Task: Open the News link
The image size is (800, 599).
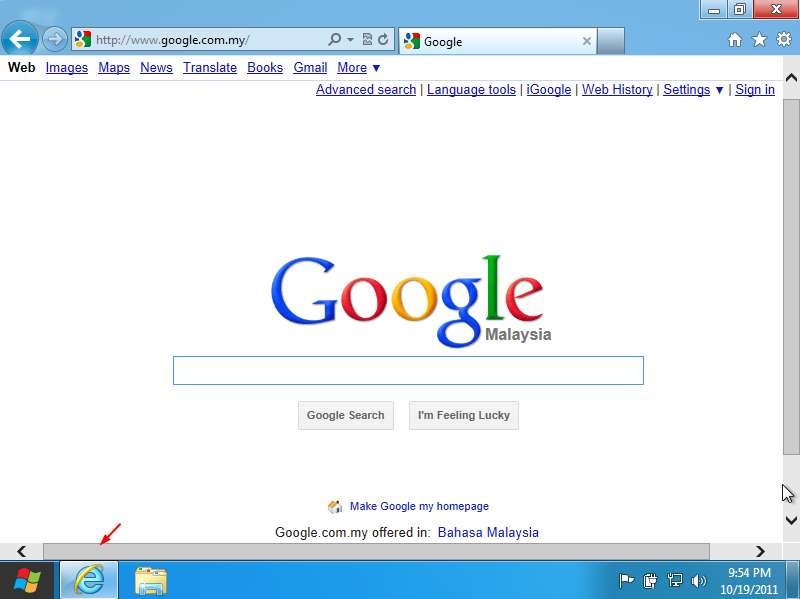Action: click(156, 67)
